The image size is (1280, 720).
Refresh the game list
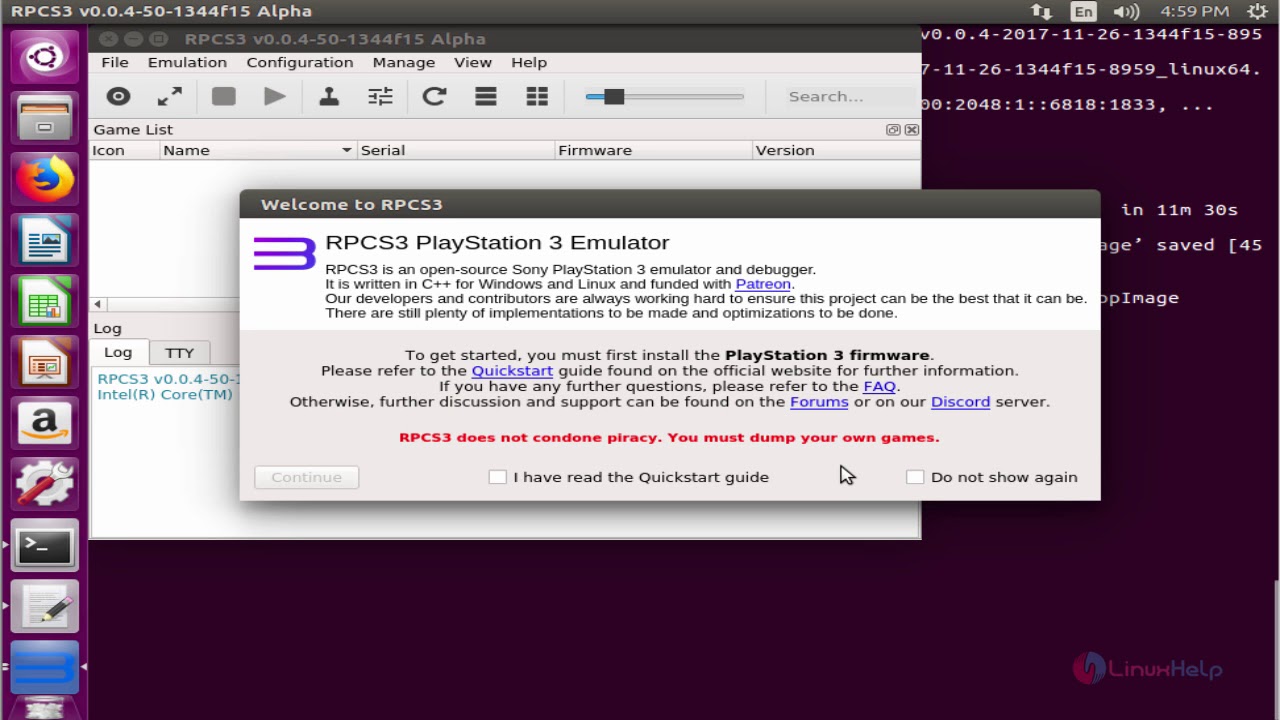tap(434, 96)
